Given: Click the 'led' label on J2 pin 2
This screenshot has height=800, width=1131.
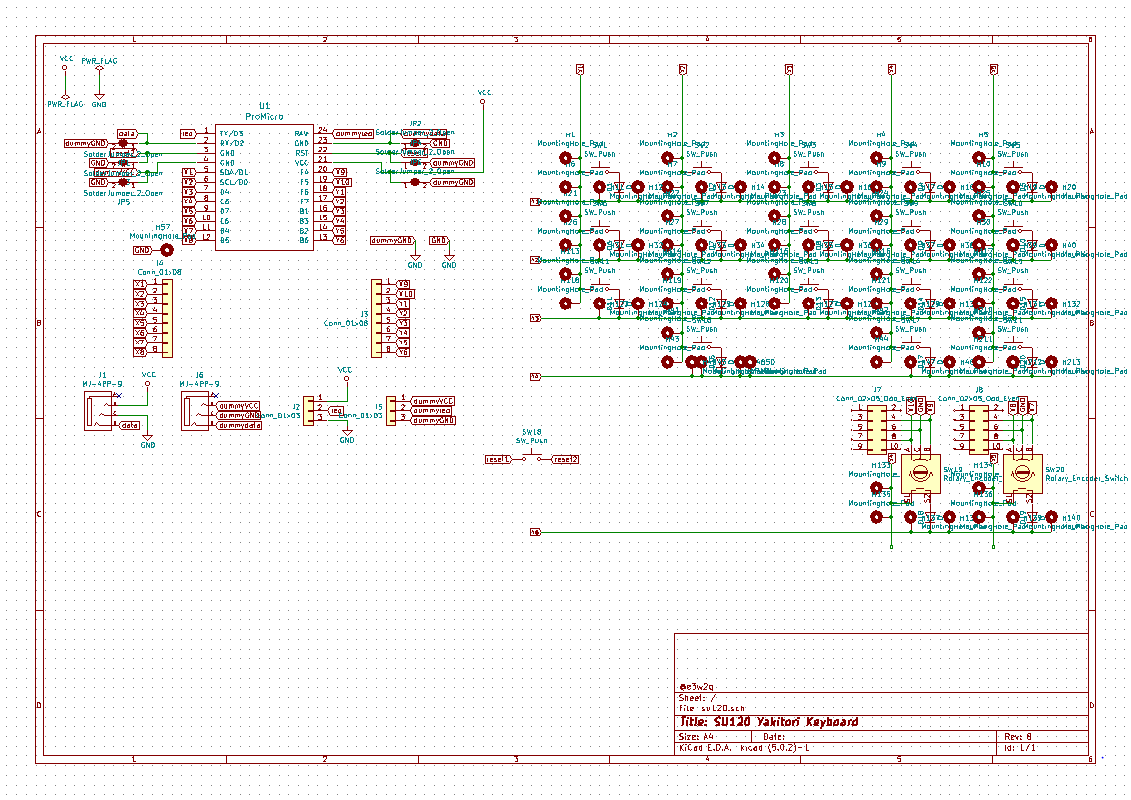Looking at the screenshot, I should tap(337, 410).
